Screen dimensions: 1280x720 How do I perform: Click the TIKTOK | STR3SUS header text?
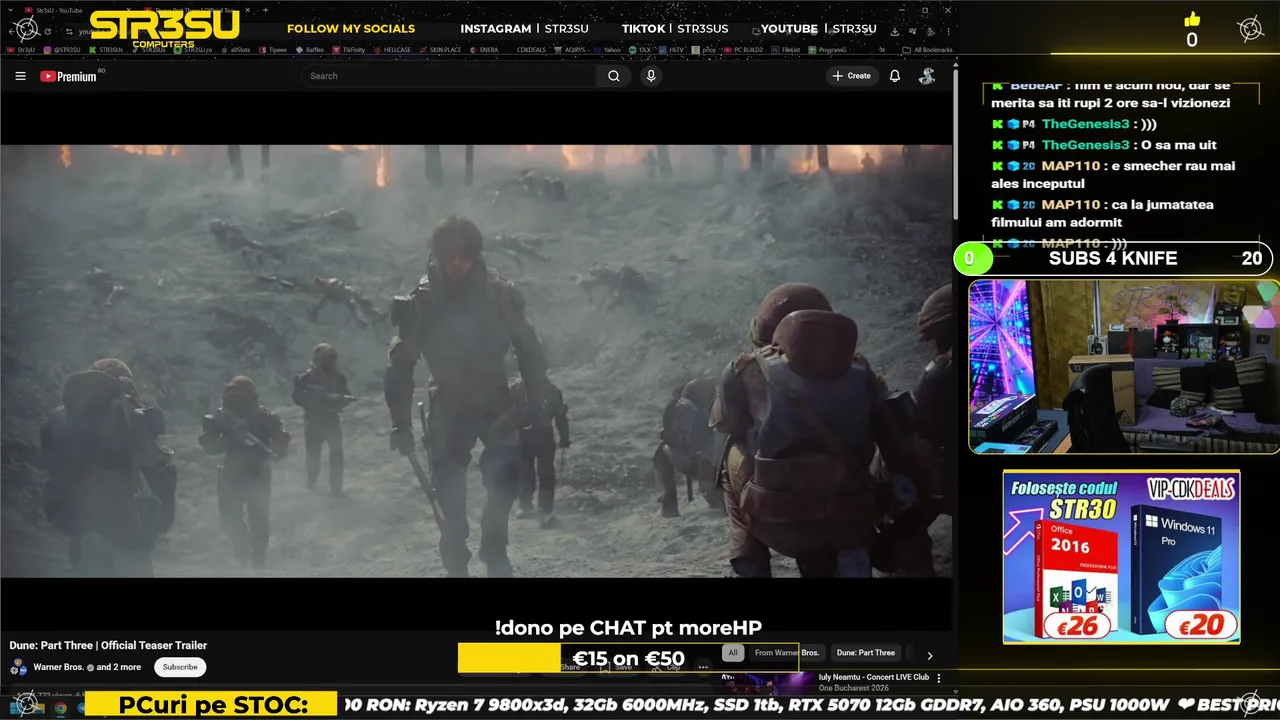675,29
